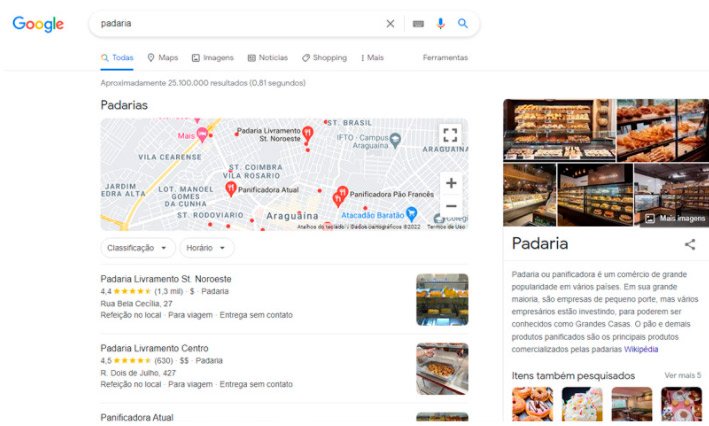Follow the Wikipédia link
This screenshot has height=426, width=709.
(641, 349)
